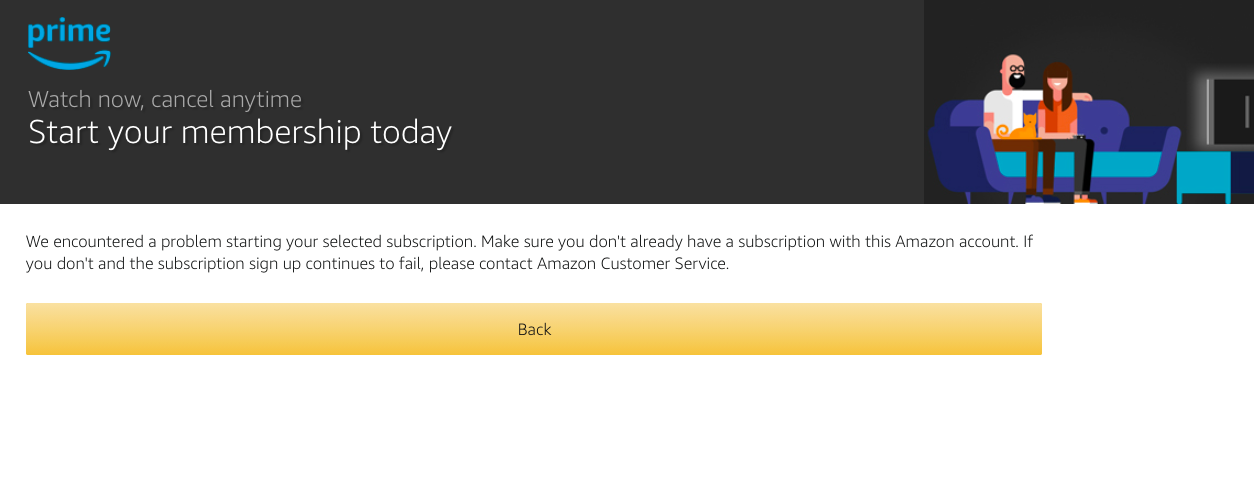
Task: Click the Amazon smile arrow under prime
Action: 68,60
